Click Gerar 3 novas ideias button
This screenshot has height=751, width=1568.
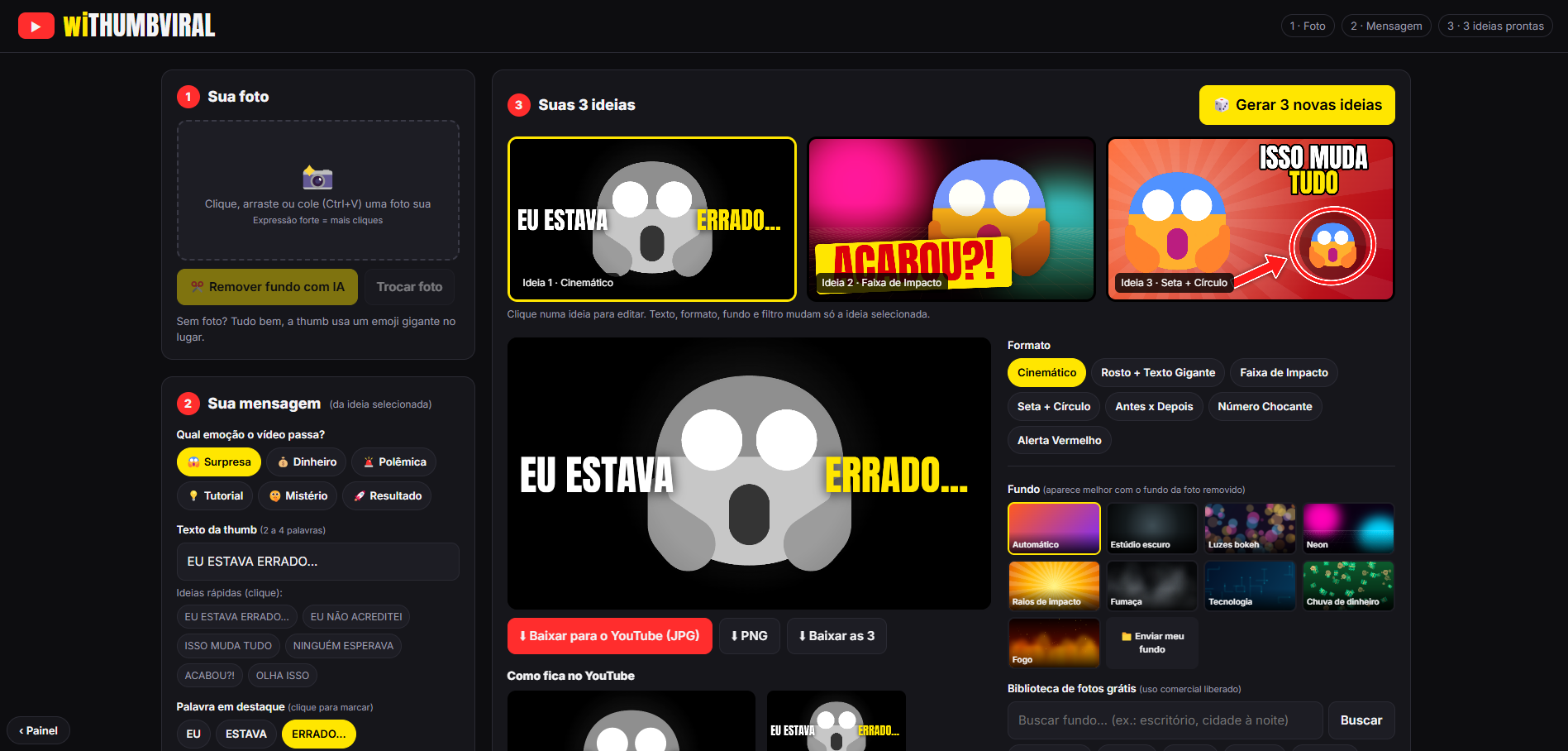(1297, 105)
